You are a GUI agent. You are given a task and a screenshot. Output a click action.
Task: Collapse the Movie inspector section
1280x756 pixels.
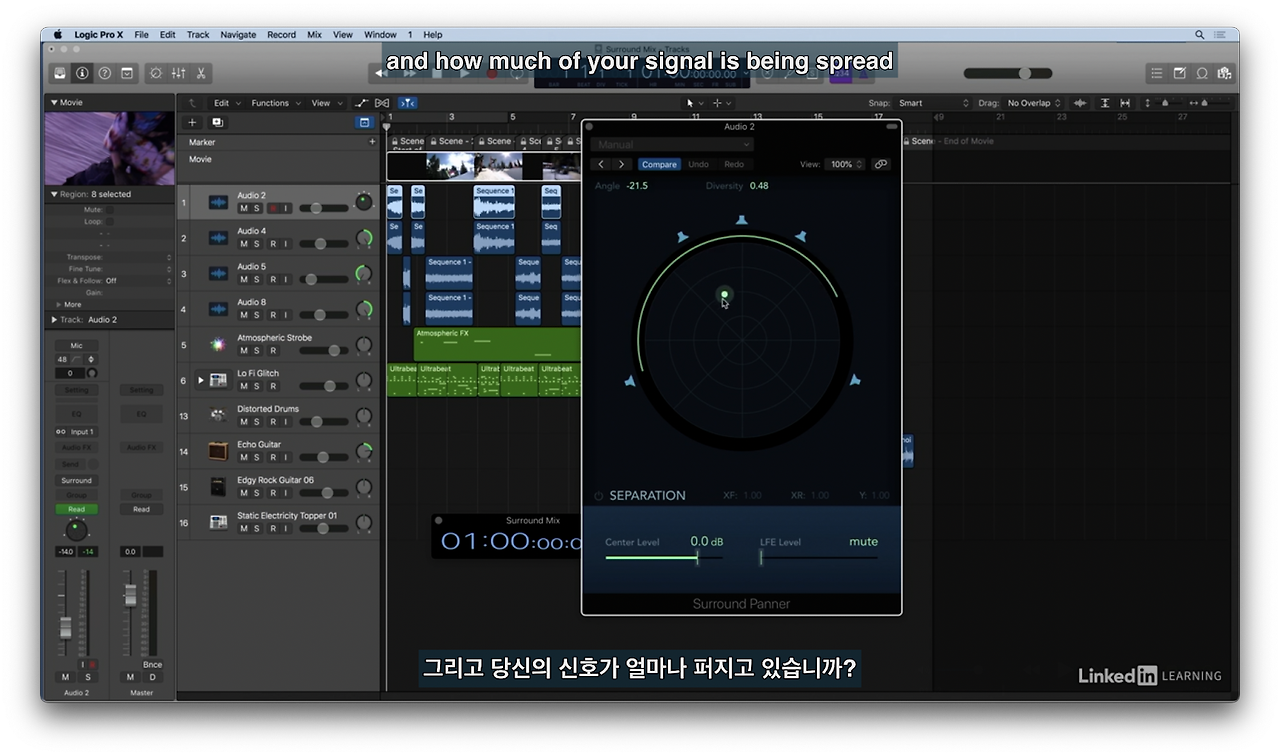tap(54, 102)
